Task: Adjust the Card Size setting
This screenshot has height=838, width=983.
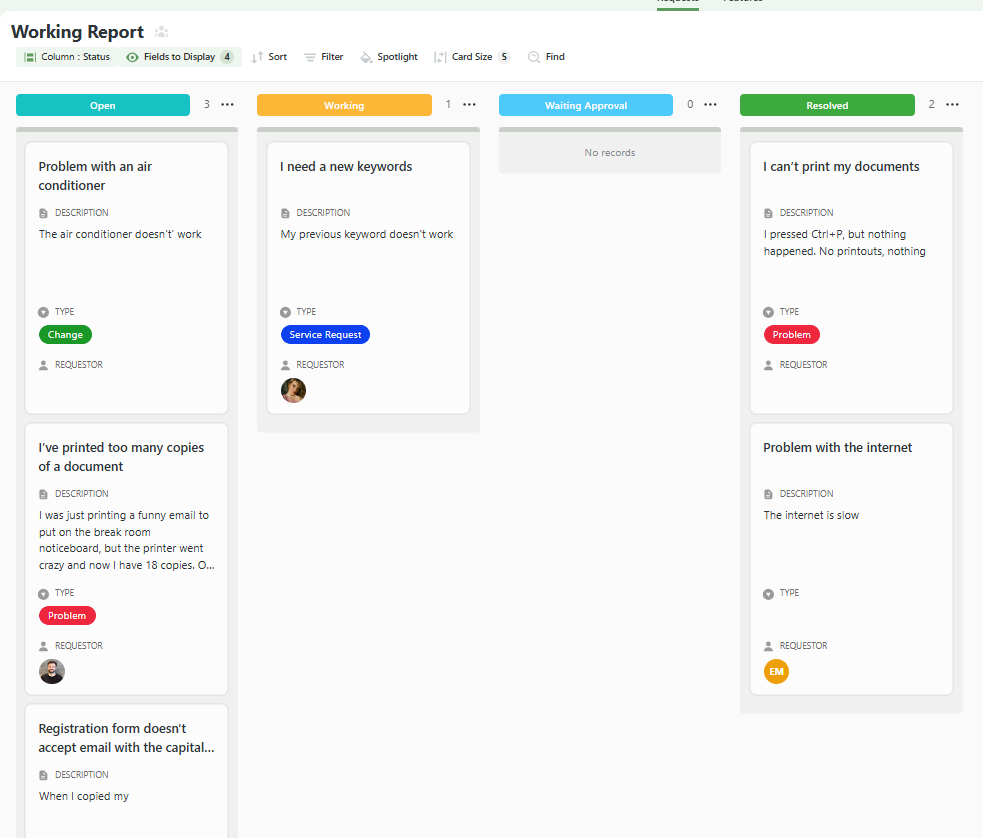Action: (x=471, y=57)
